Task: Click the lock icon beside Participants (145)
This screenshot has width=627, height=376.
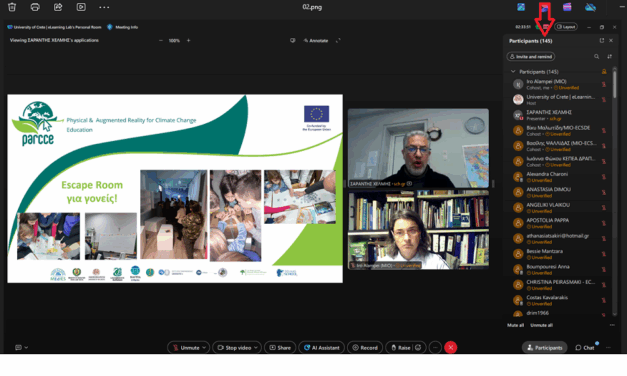Action: [x=604, y=72]
